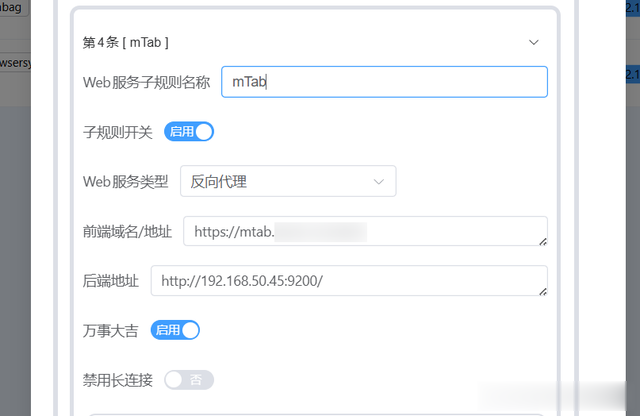
Task: Click the partially visible 'bag' tab behind dialog
Action: (x=14, y=7)
